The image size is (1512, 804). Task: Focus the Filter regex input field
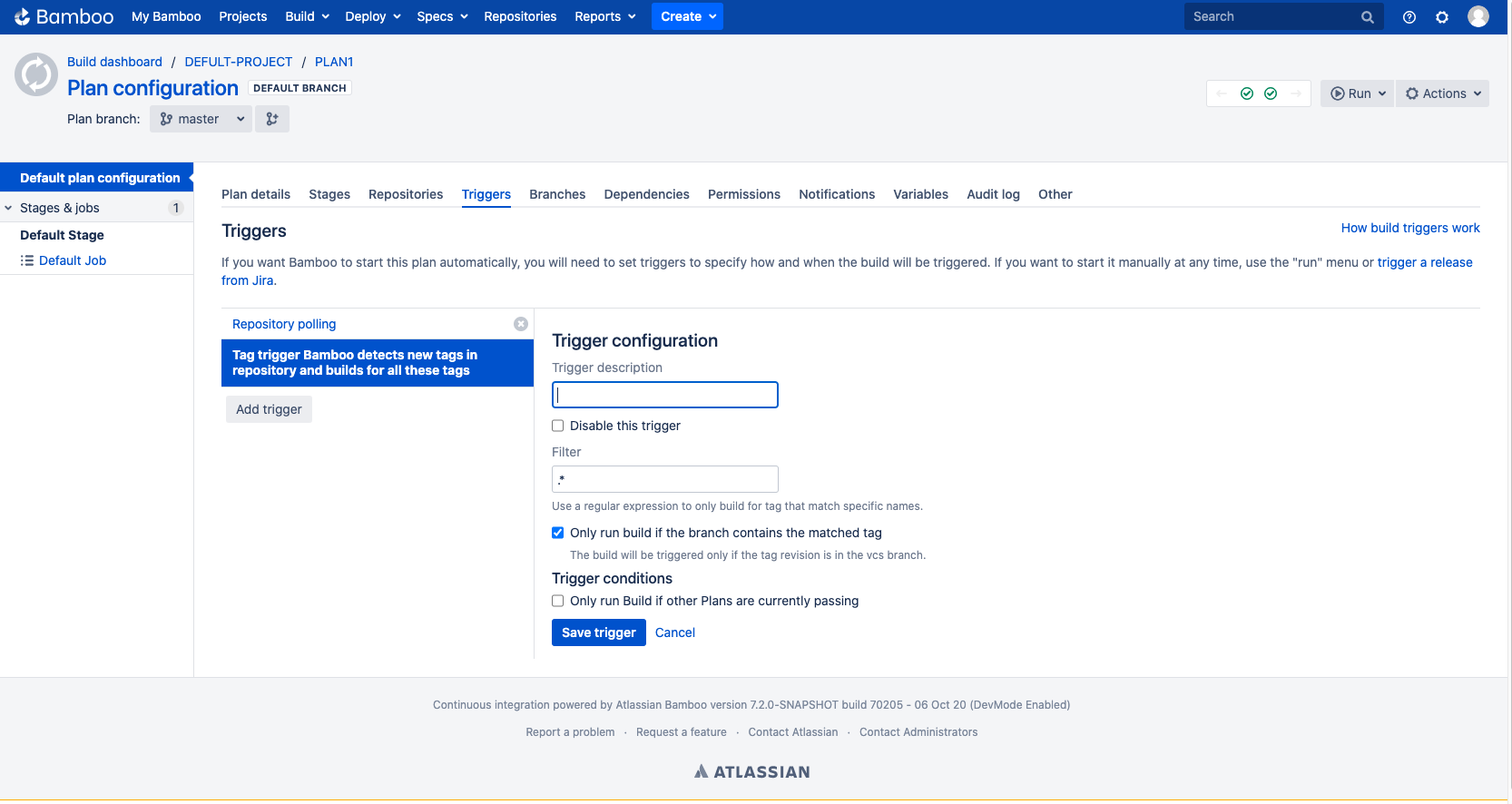coord(665,479)
